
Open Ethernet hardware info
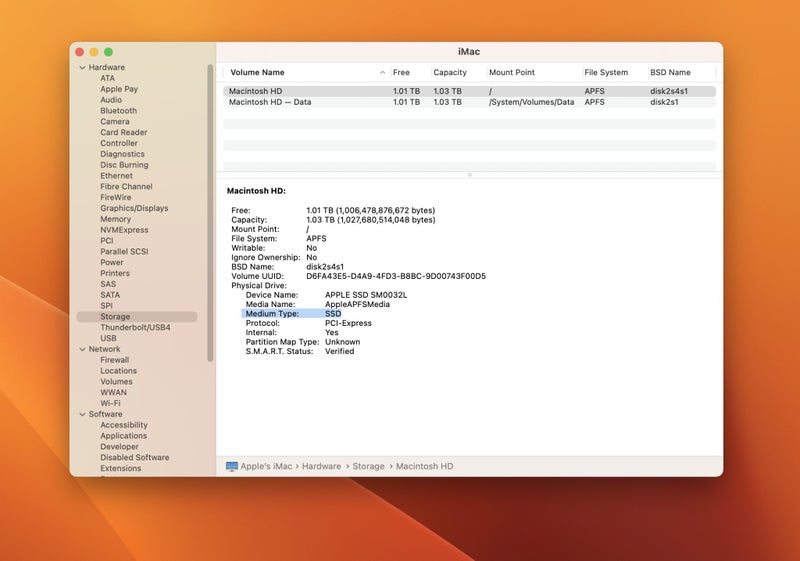[x=116, y=175]
